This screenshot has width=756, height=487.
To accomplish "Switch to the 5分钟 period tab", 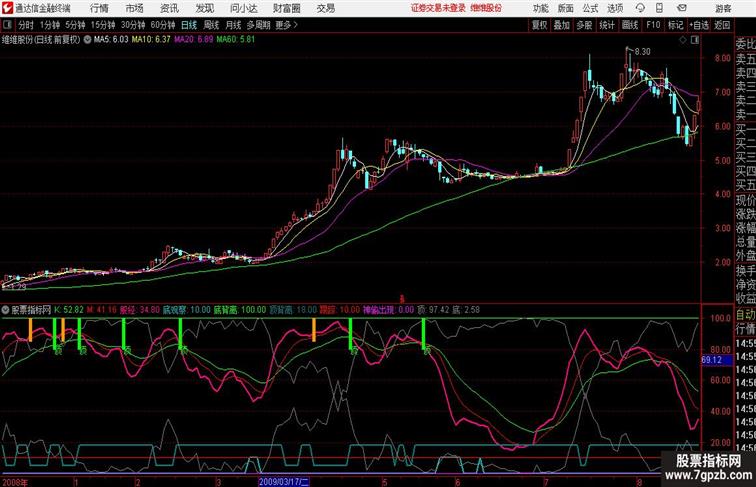I will coord(75,25).
